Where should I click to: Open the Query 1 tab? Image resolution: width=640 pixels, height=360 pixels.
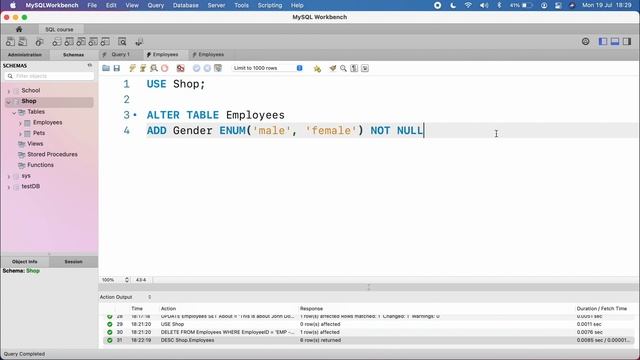pos(120,55)
